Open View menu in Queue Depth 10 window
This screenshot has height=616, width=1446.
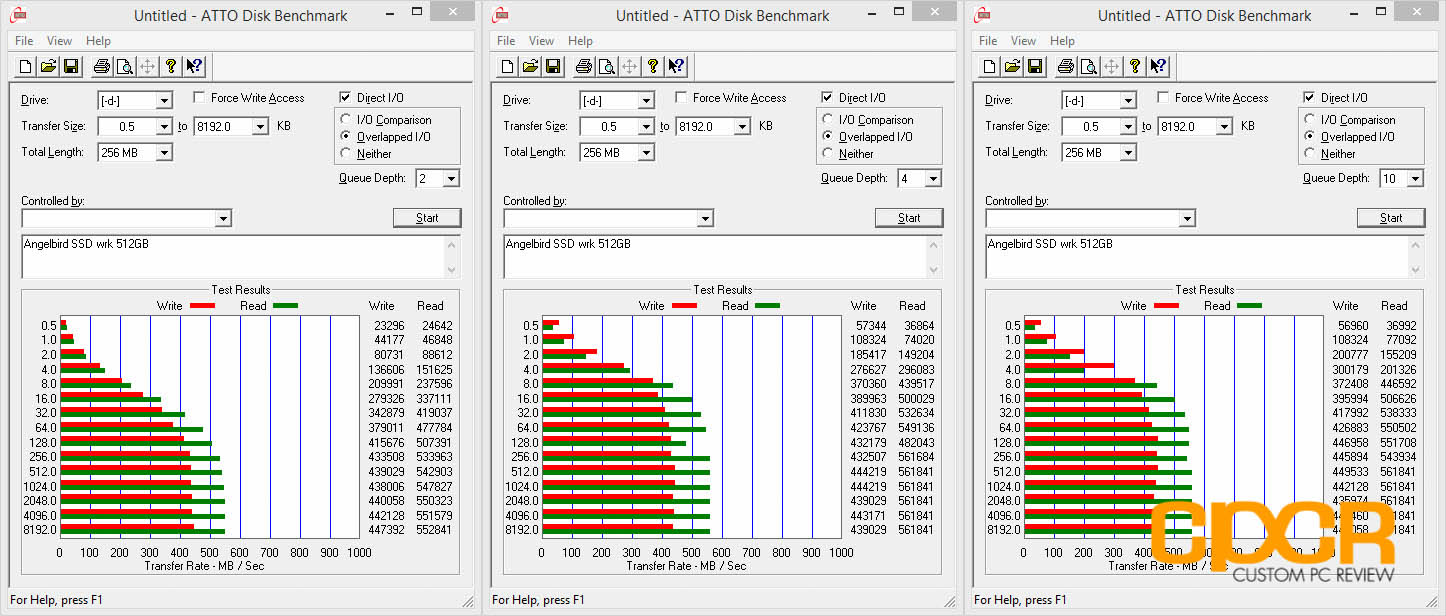click(1023, 41)
